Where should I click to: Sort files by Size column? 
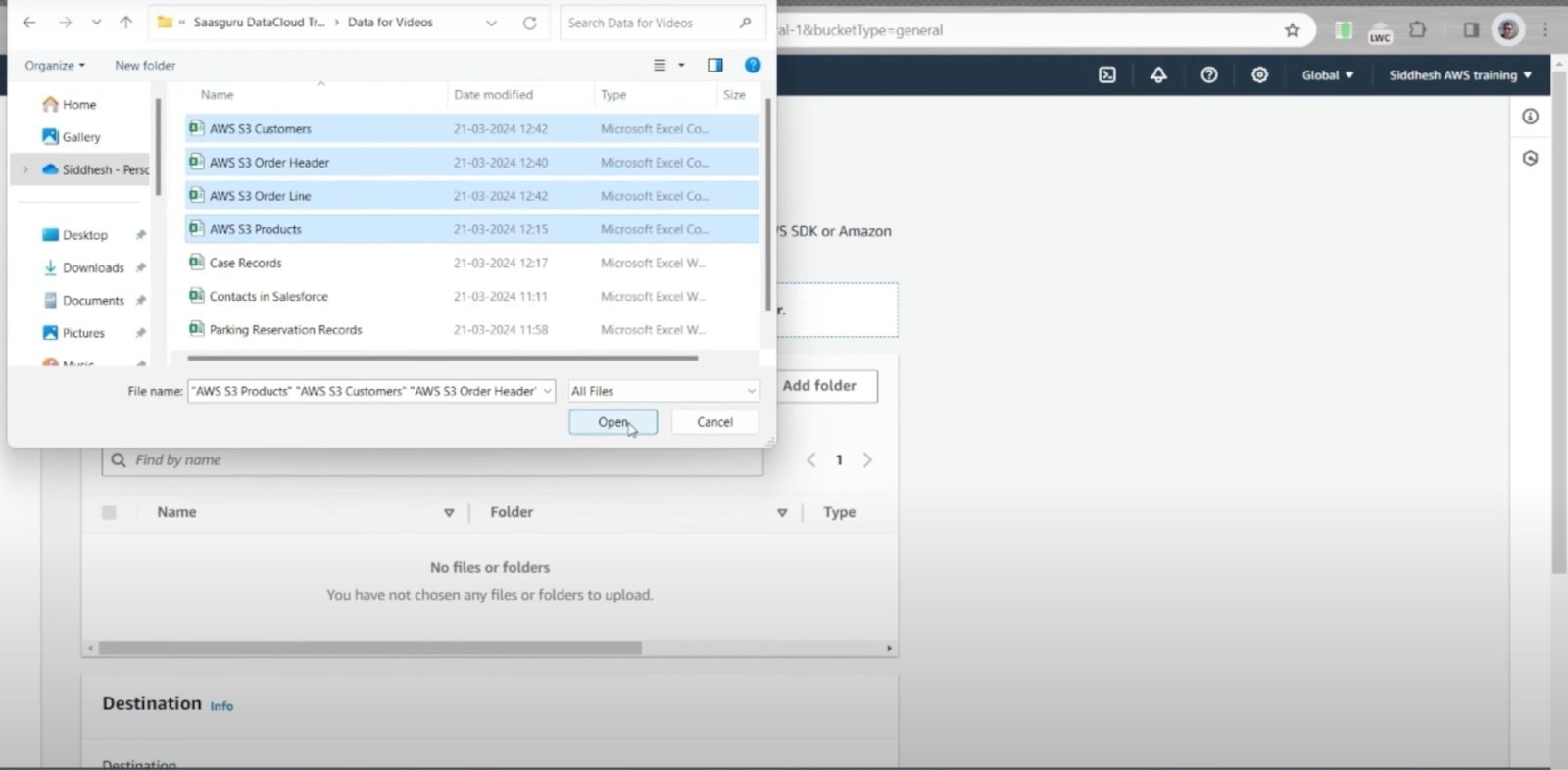point(734,95)
